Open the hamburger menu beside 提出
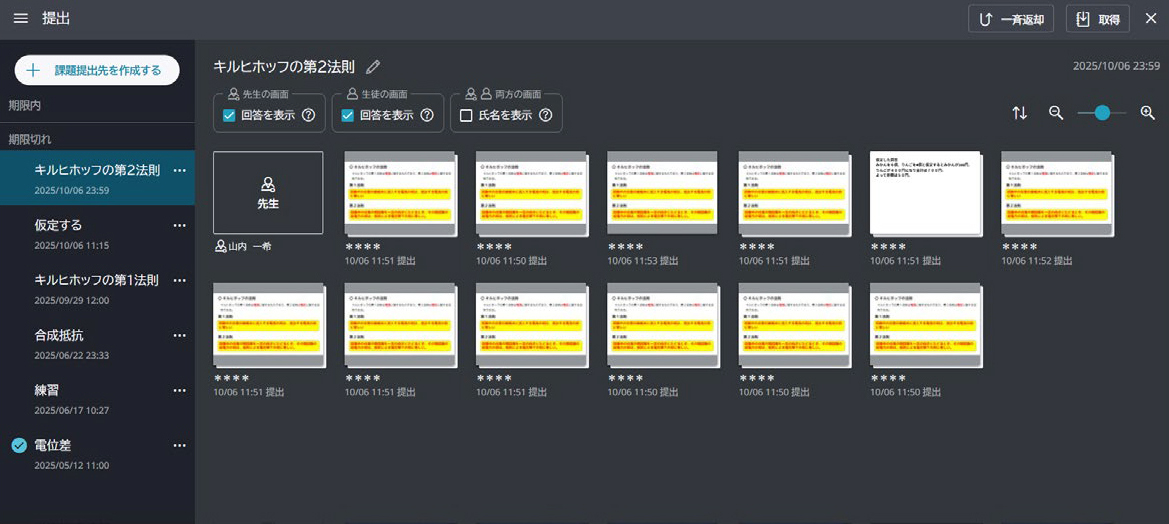The width and height of the screenshot is (1169, 524). [x=21, y=19]
